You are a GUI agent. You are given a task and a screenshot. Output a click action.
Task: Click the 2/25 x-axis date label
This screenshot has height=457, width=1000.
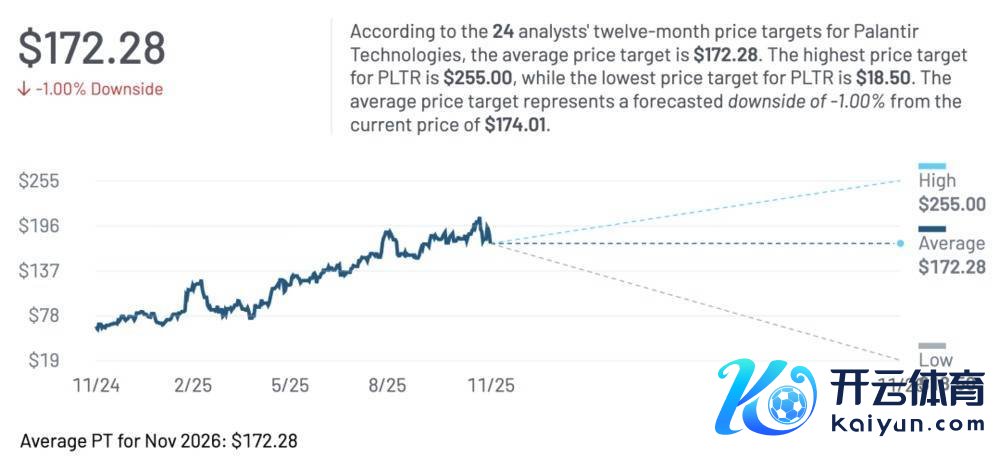point(194,384)
